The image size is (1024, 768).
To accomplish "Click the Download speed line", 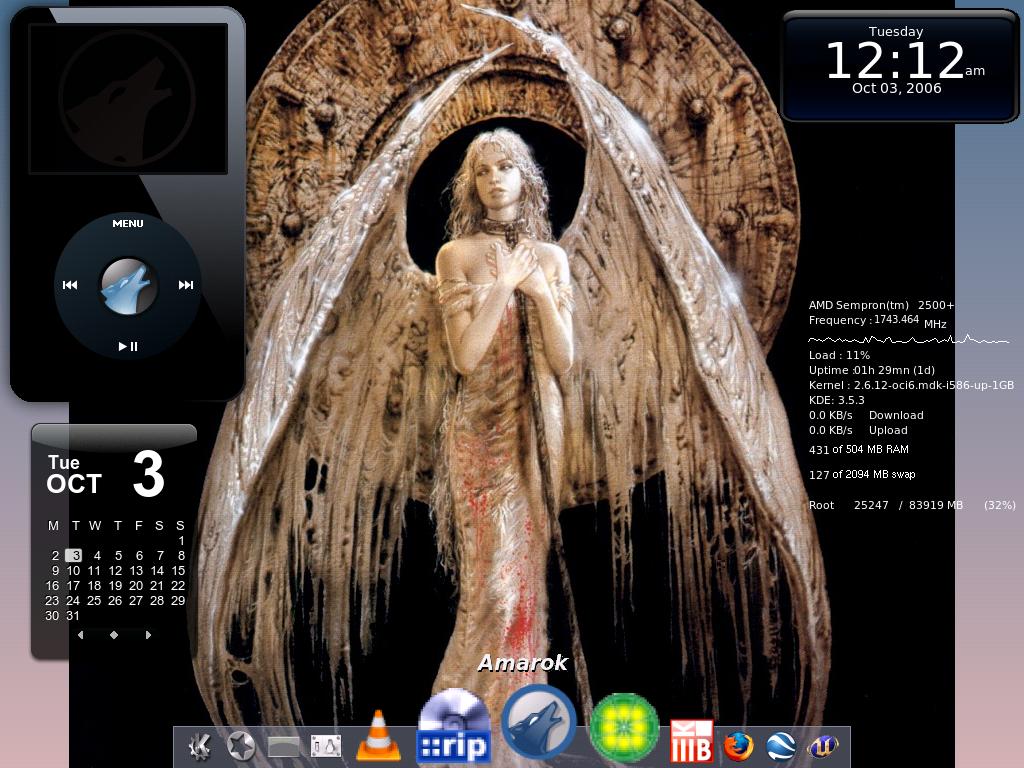I will coord(866,415).
